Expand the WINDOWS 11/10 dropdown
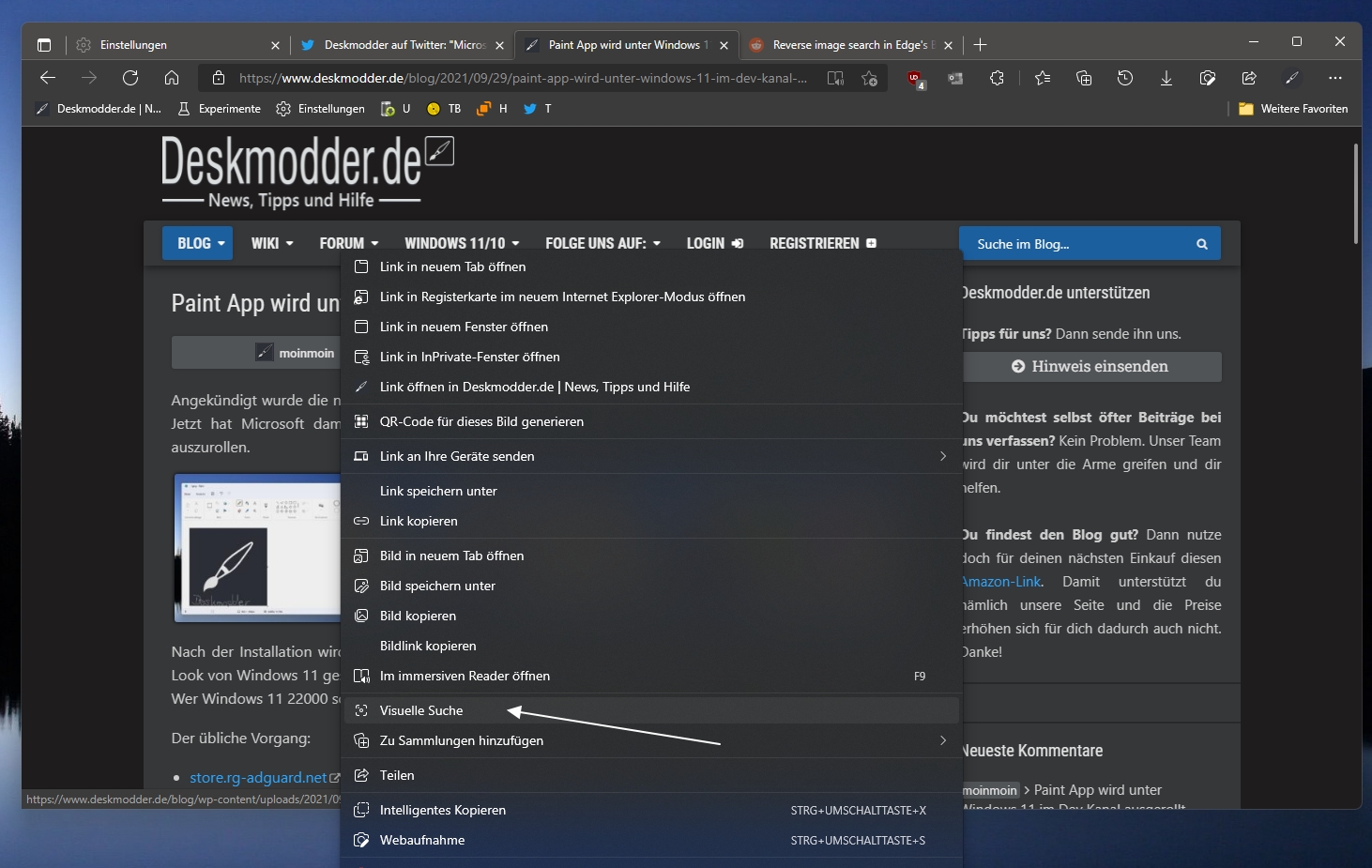This screenshot has height=868, width=1372. click(x=462, y=243)
